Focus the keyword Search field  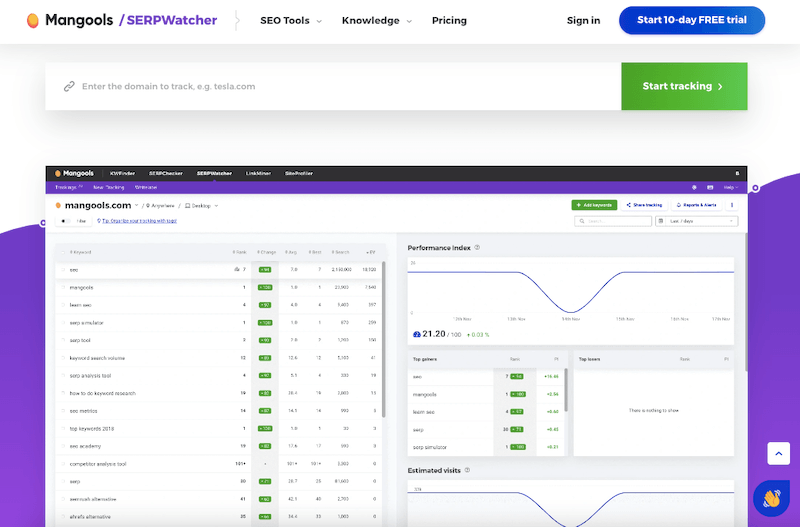pyautogui.click(x=613, y=221)
